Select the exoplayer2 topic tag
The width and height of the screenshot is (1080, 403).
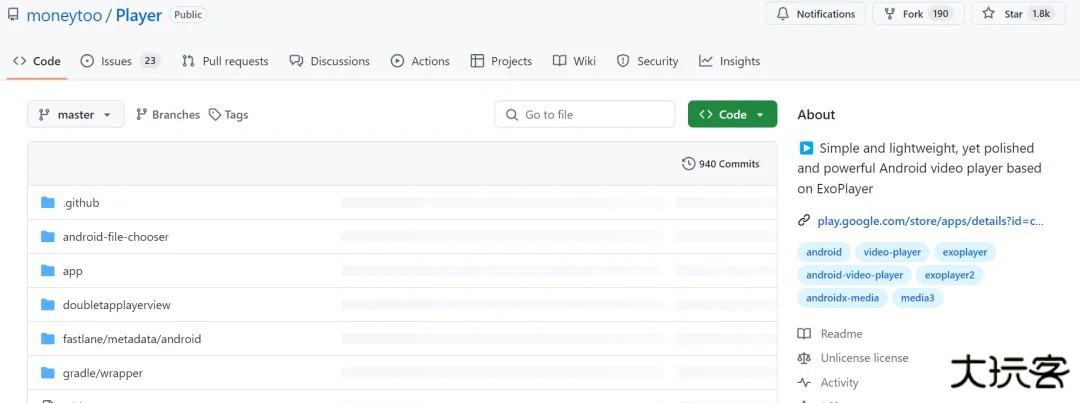tap(950, 275)
